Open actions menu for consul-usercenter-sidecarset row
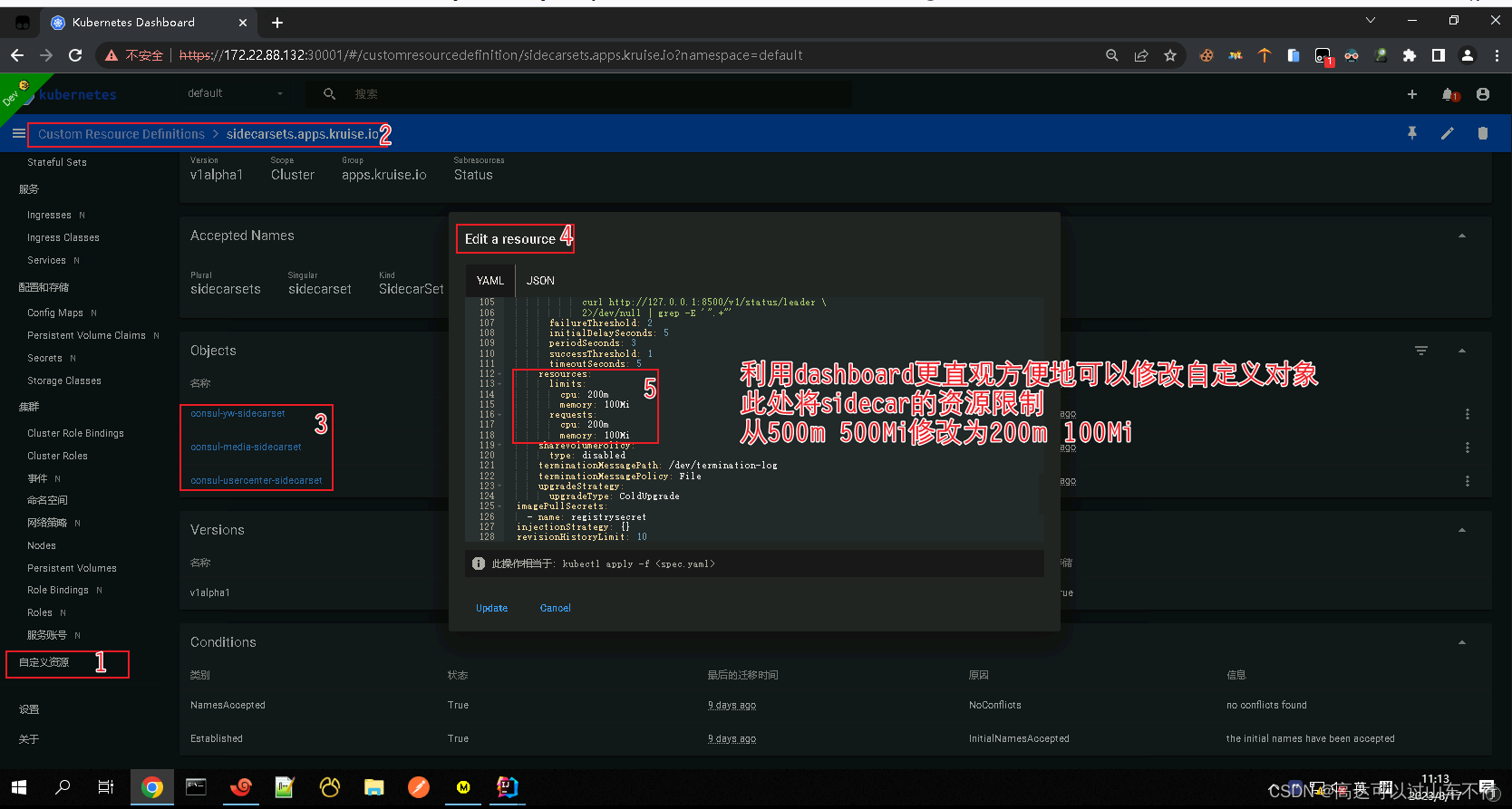Viewport: 1512px width, 809px height. 1468,481
